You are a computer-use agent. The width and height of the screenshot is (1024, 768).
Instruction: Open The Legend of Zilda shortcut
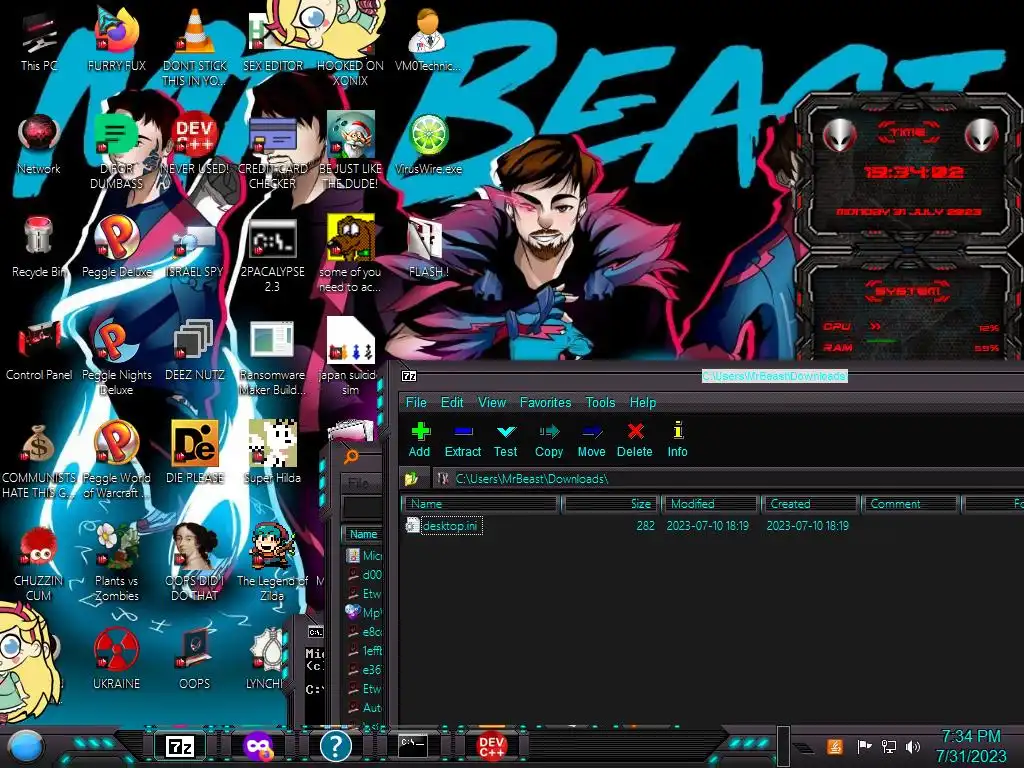(x=272, y=562)
